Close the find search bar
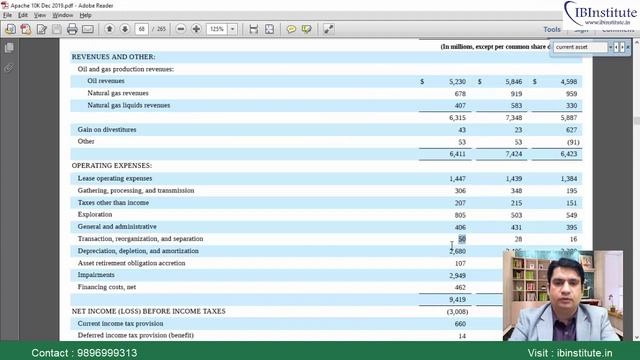This screenshot has width=640, height=360. pos(628,47)
